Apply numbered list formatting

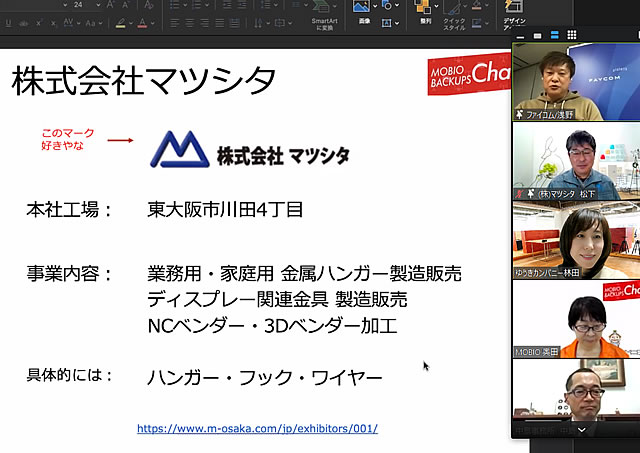coord(197,5)
